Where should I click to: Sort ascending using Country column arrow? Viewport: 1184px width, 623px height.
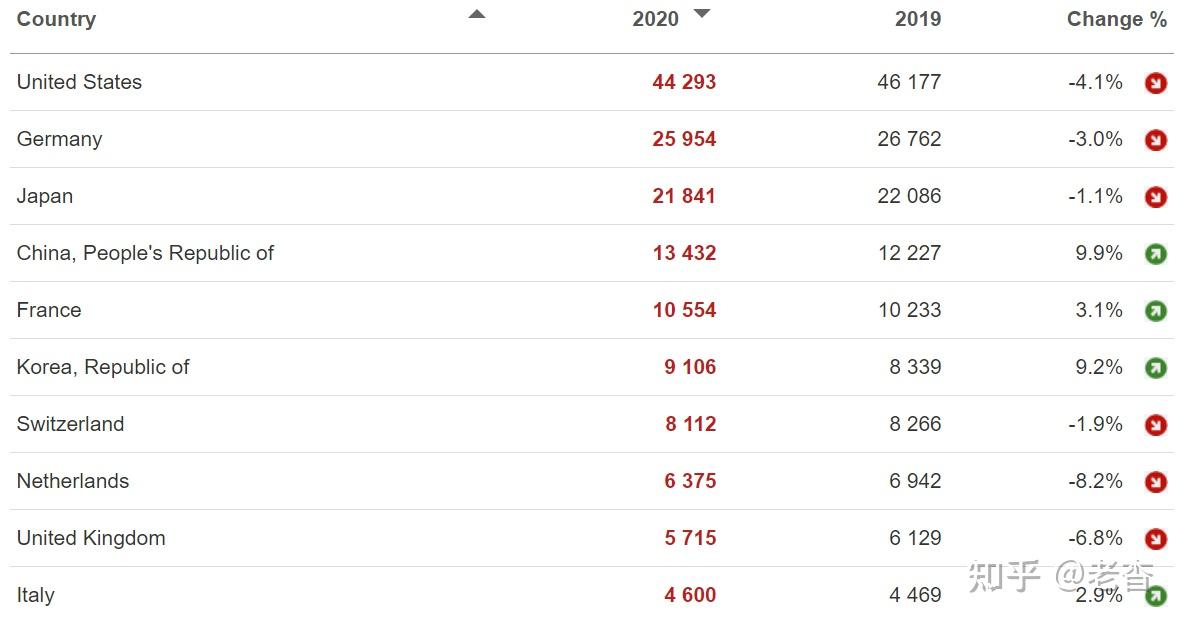(477, 14)
